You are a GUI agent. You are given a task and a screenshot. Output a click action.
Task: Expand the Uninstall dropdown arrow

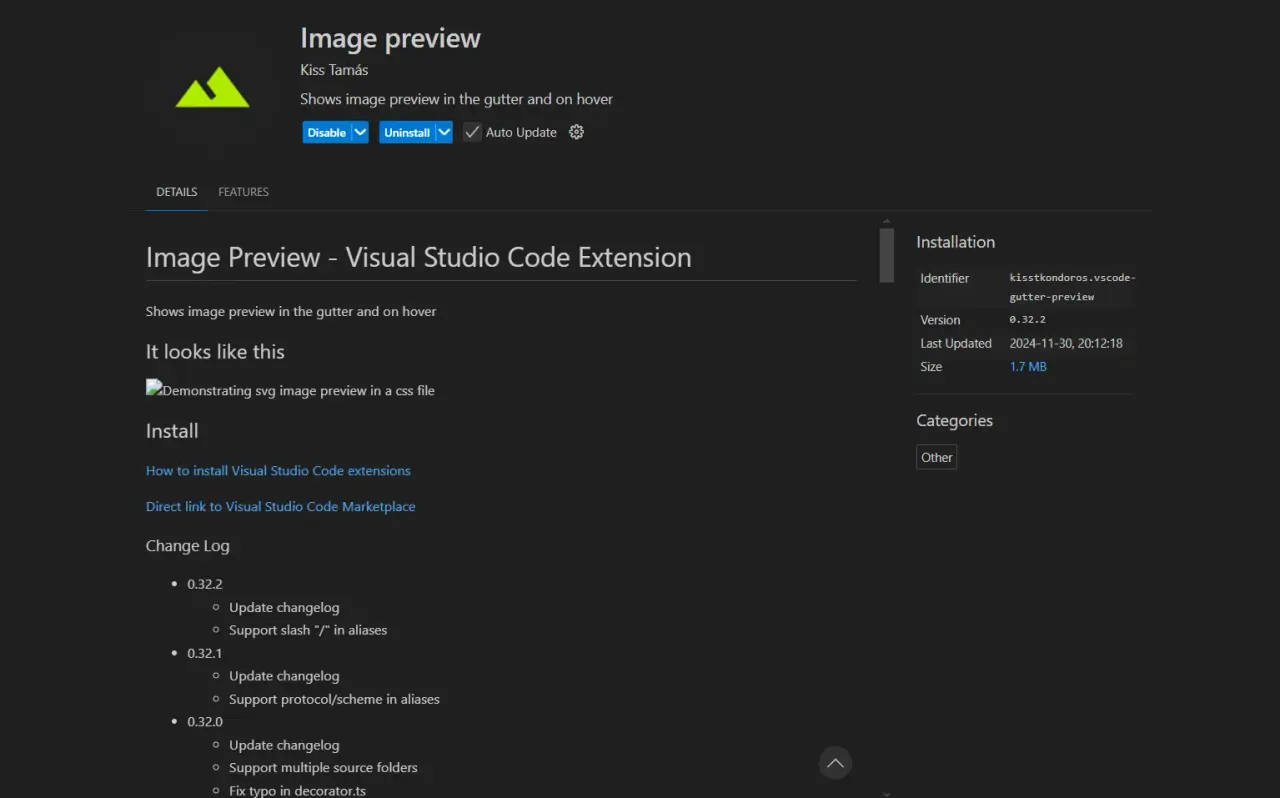point(444,132)
